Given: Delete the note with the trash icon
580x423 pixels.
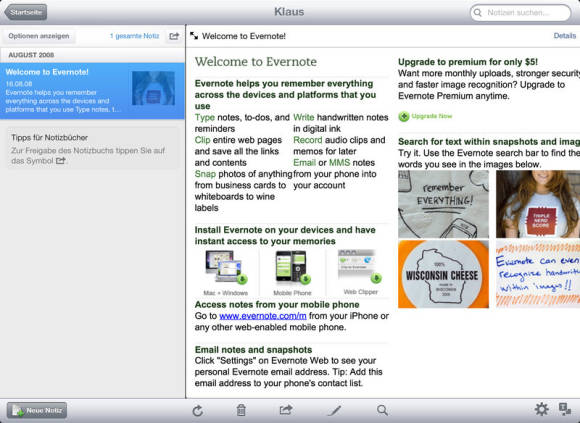Looking at the screenshot, I should tap(241, 410).
